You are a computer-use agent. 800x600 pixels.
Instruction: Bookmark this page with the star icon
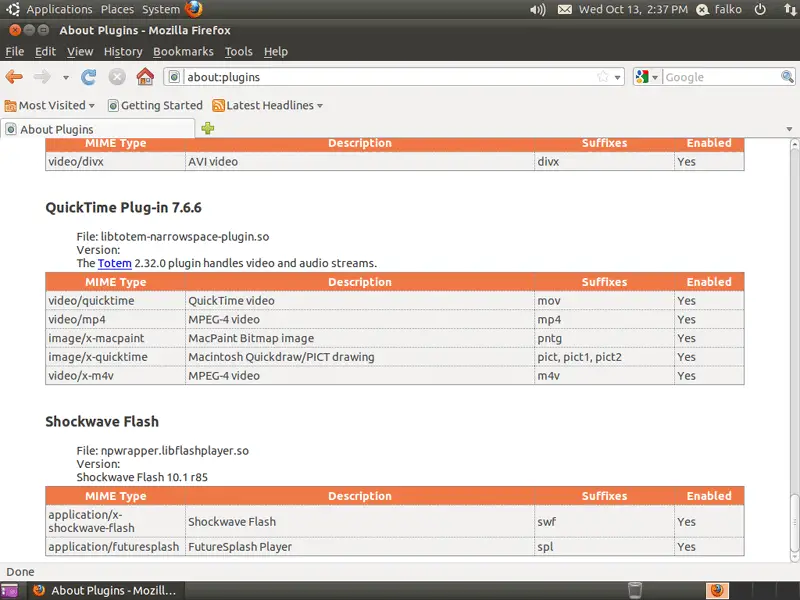click(603, 77)
